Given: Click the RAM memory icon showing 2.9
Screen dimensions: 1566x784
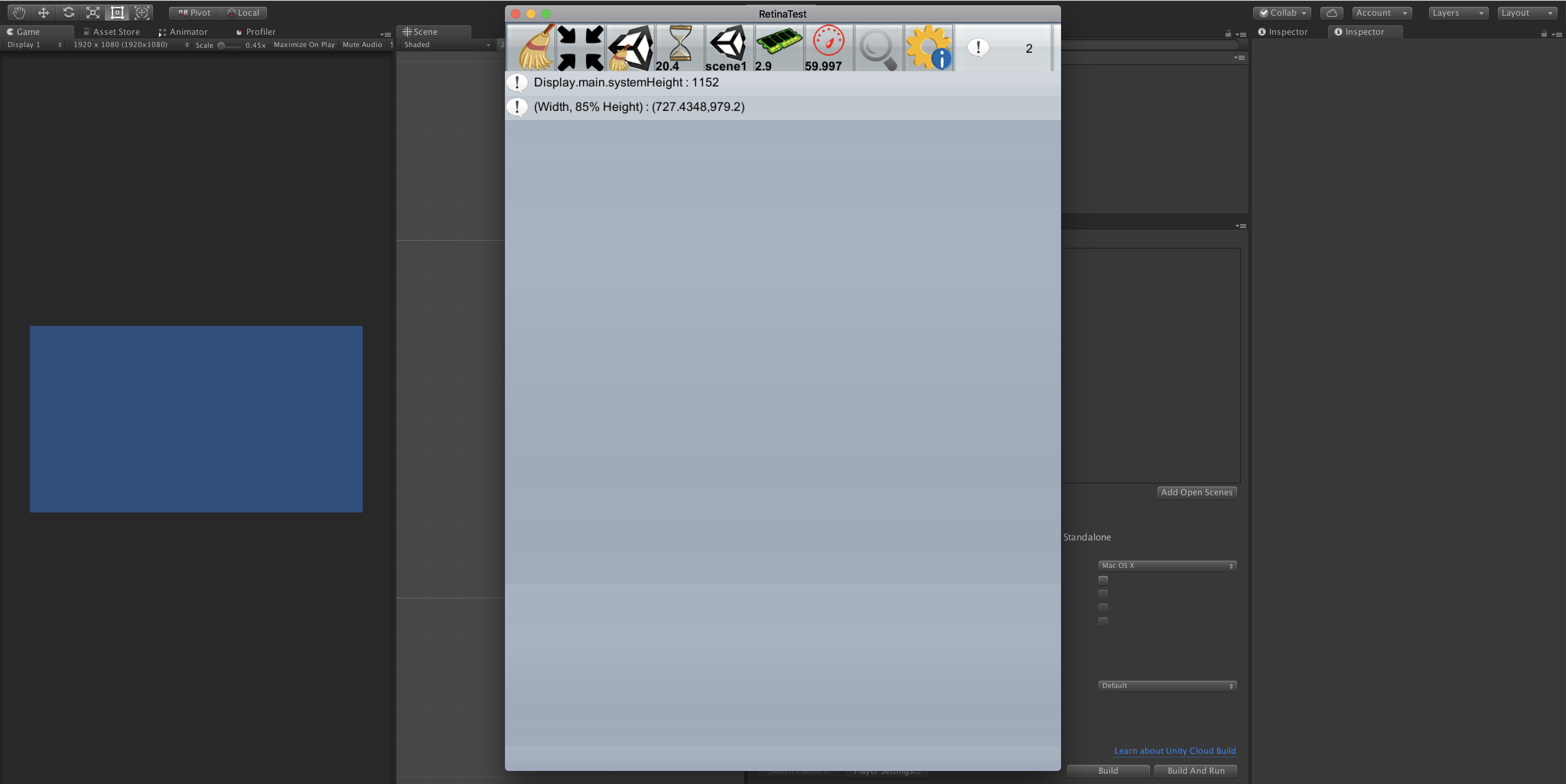Looking at the screenshot, I should [778, 47].
